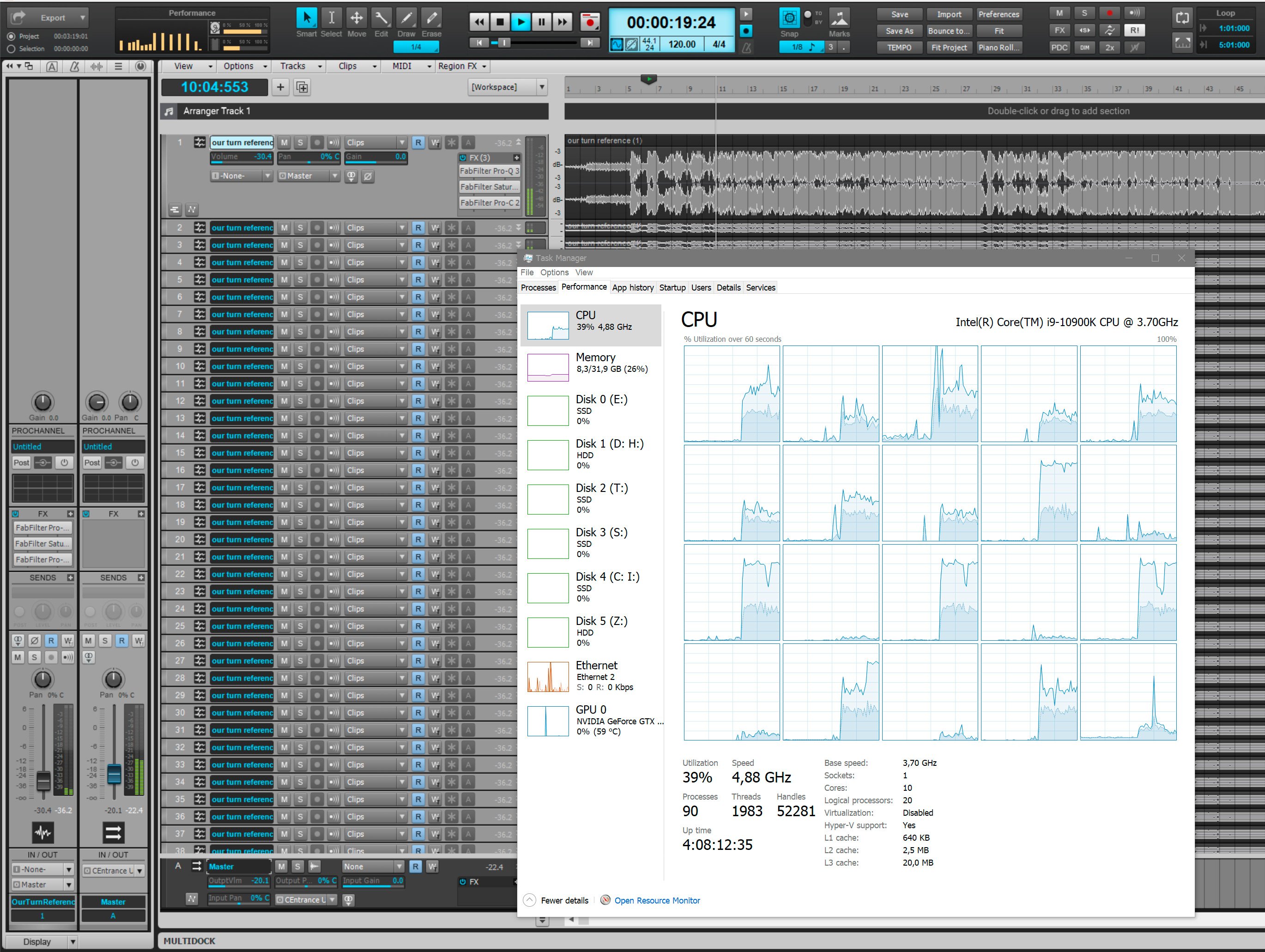Adjust the Volume slider on track 1
Screen dimensions: 1265x952
[x=242, y=157]
